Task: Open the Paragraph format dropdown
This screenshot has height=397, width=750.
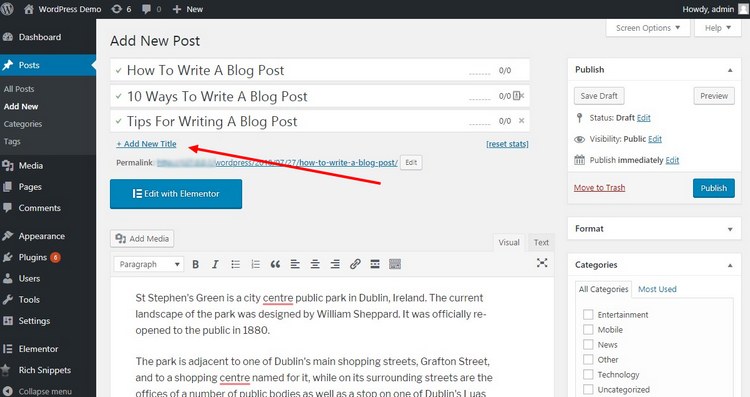Action: click(x=149, y=264)
